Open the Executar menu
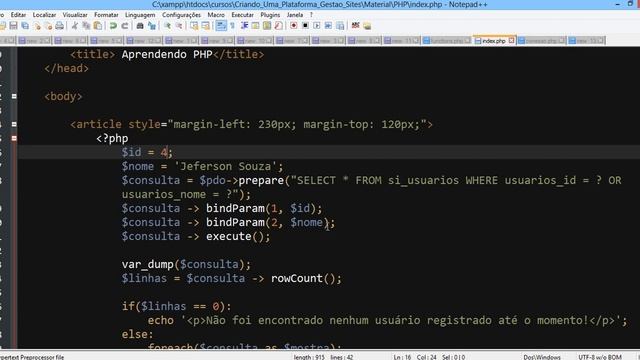Viewport: 640px width, 360px height. pyautogui.click(x=242, y=15)
